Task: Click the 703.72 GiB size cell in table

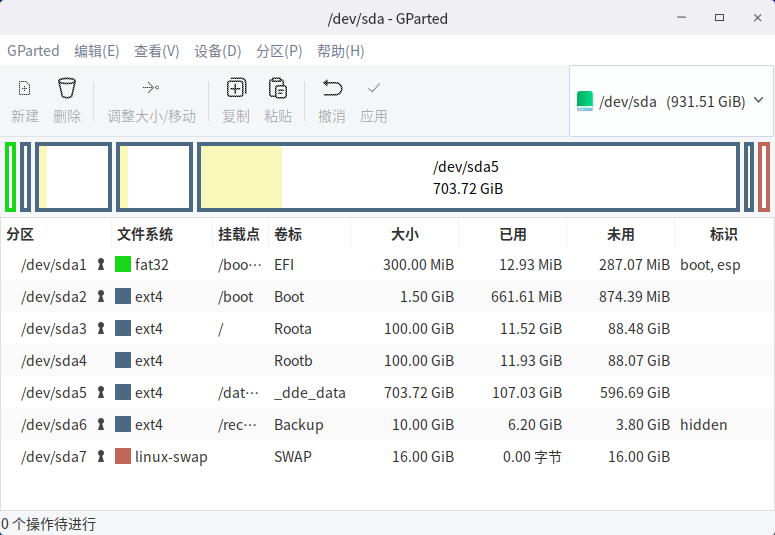Action: pyautogui.click(x=419, y=393)
